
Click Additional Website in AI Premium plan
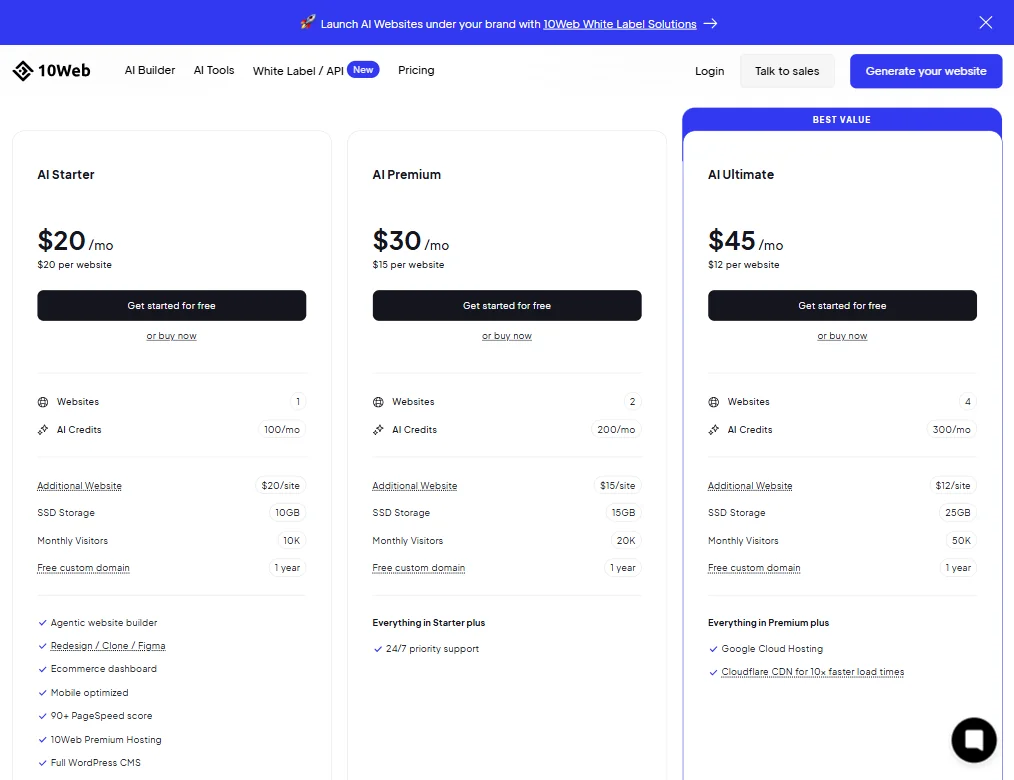[415, 486]
